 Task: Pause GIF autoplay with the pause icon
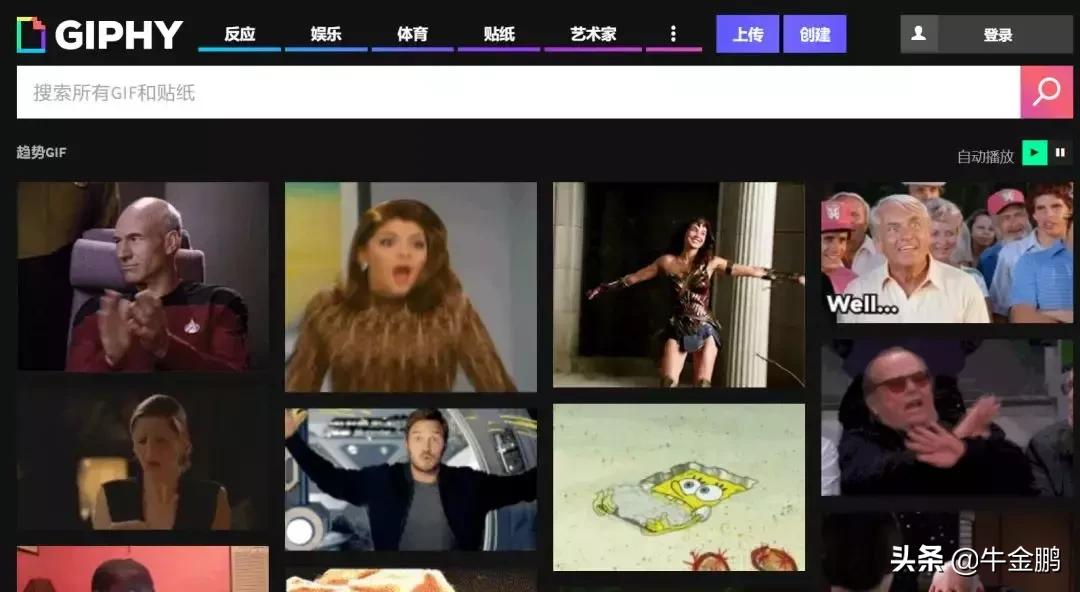tap(1061, 153)
